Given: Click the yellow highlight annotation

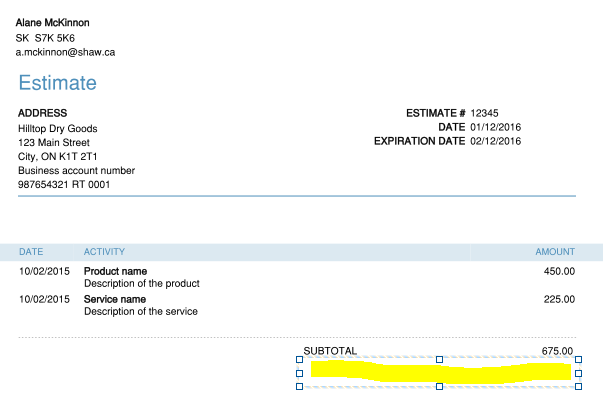Looking at the screenshot, I should 441,372.
